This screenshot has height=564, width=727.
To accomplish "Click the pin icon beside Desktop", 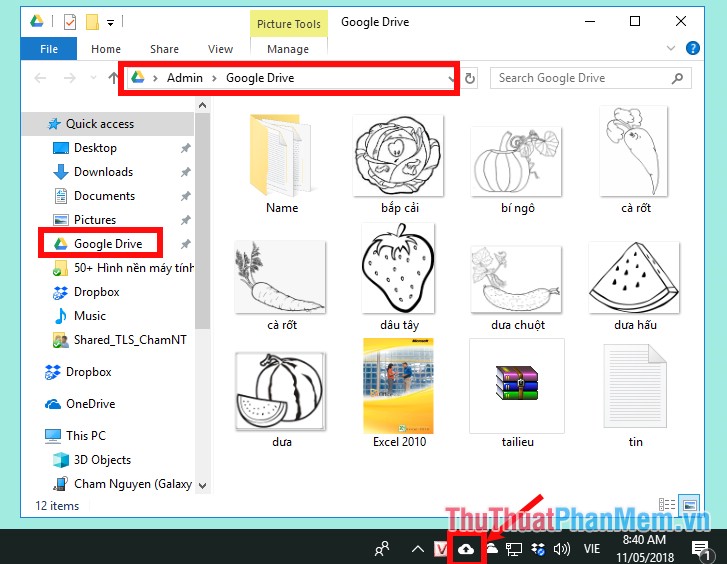I will click(185, 148).
